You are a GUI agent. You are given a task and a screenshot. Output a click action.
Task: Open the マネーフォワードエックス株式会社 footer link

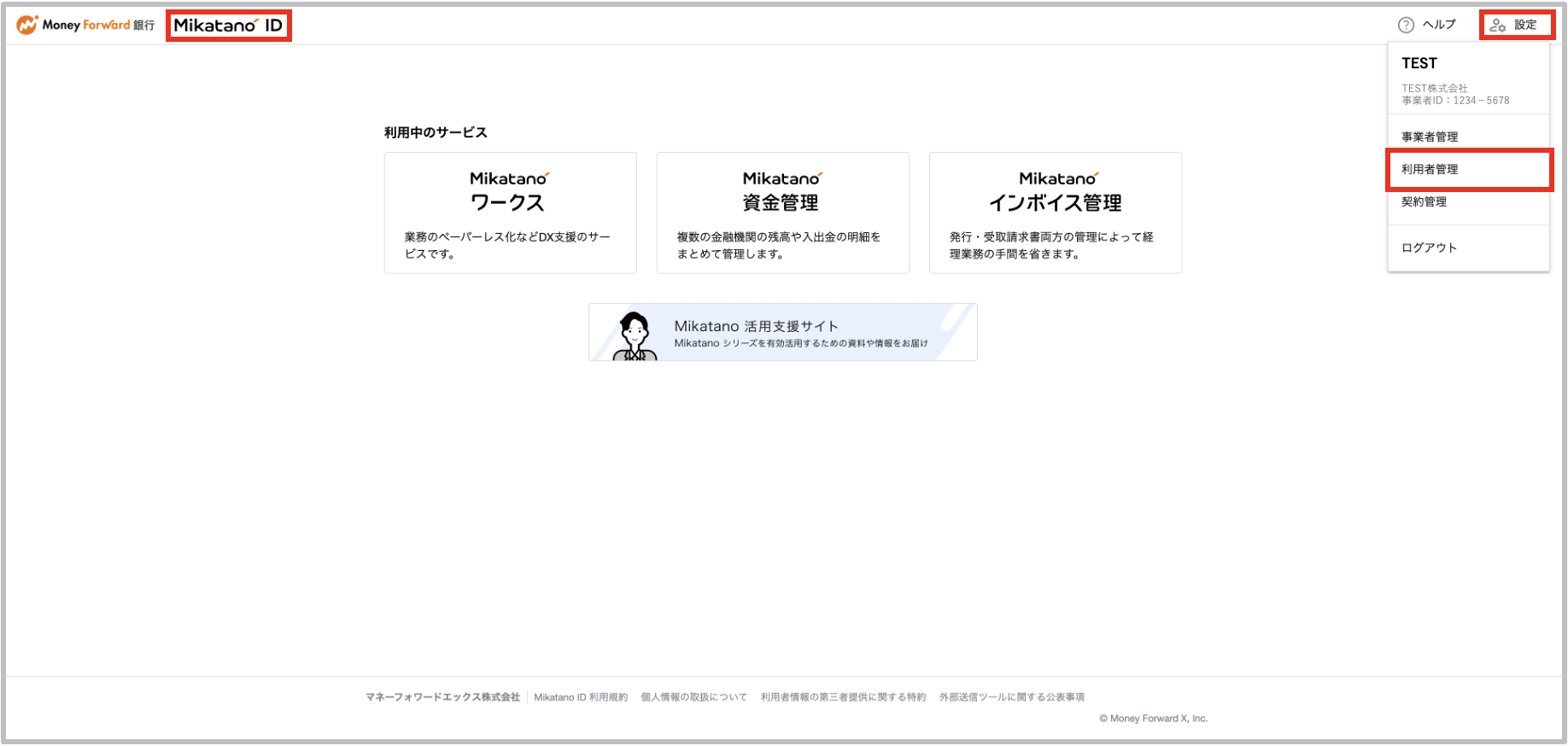click(x=442, y=697)
